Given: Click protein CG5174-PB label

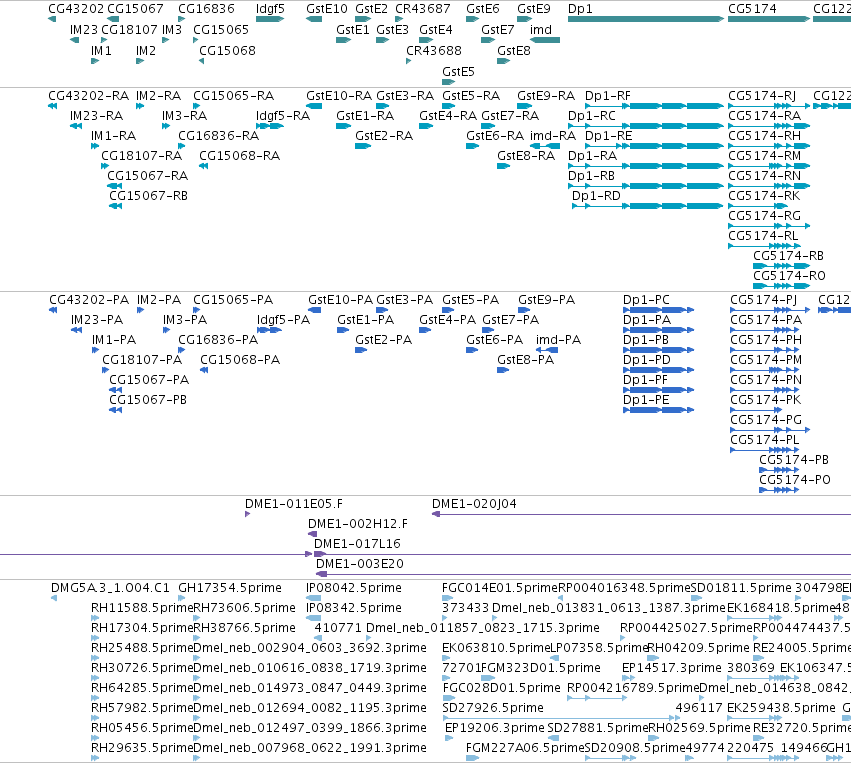Looking at the screenshot, I should pos(793,460).
